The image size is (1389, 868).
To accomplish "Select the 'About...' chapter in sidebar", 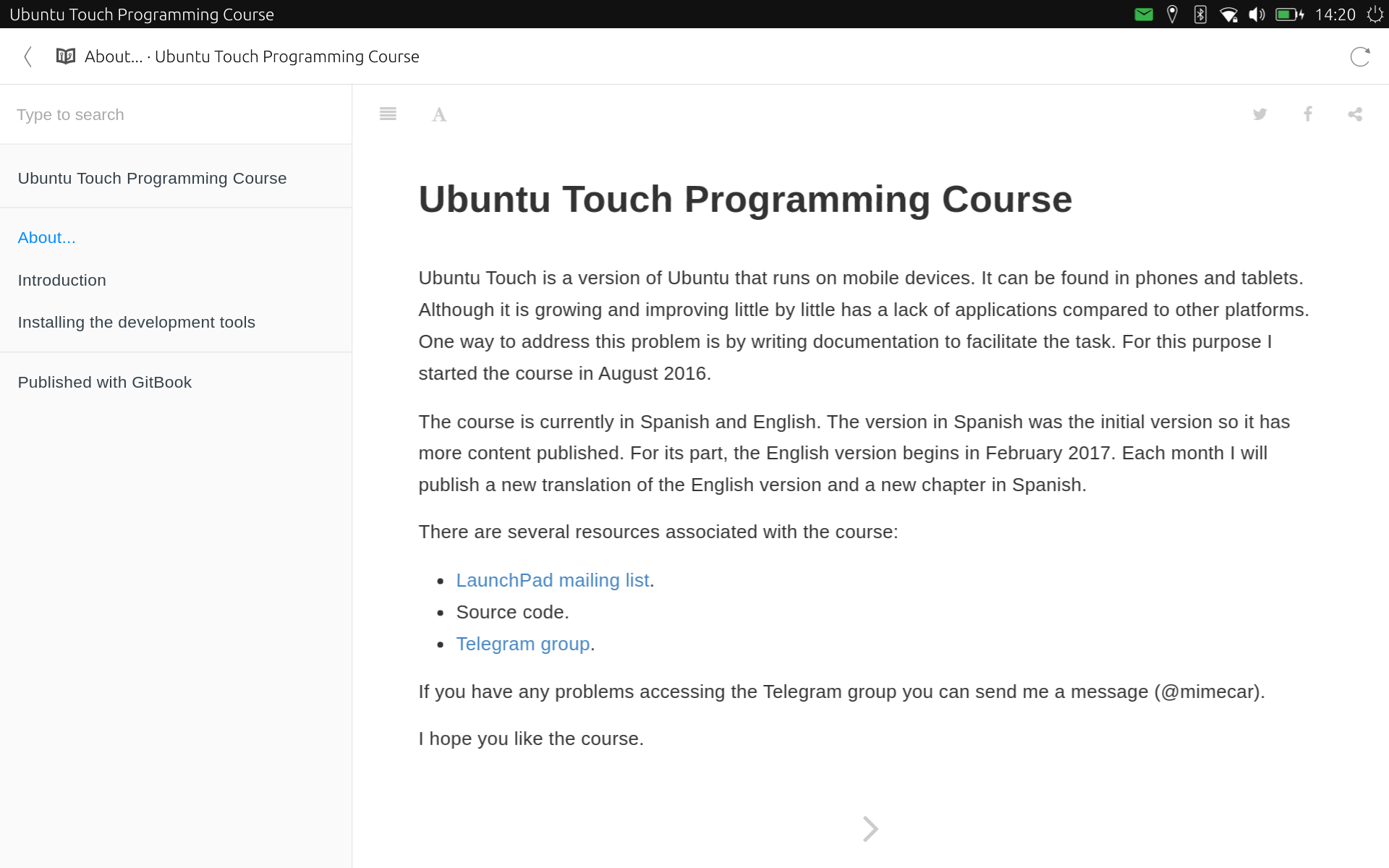I will tap(176, 237).
